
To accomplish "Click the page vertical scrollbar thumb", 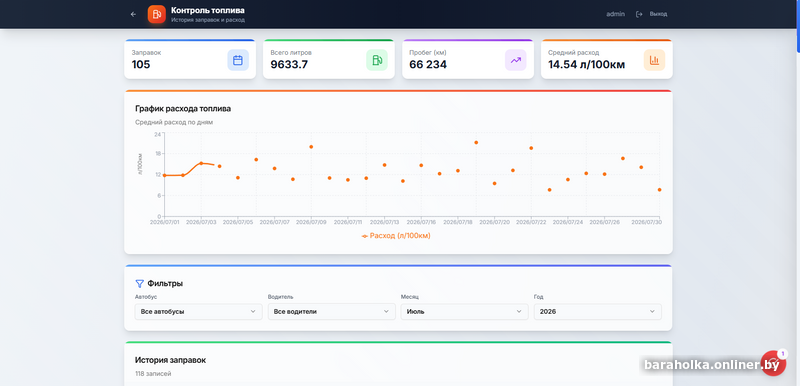I will click(x=798, y=25).
